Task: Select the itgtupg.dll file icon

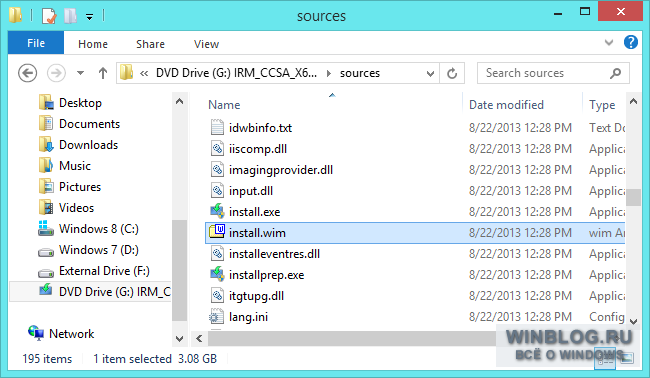Action: [x=217, y=296]
